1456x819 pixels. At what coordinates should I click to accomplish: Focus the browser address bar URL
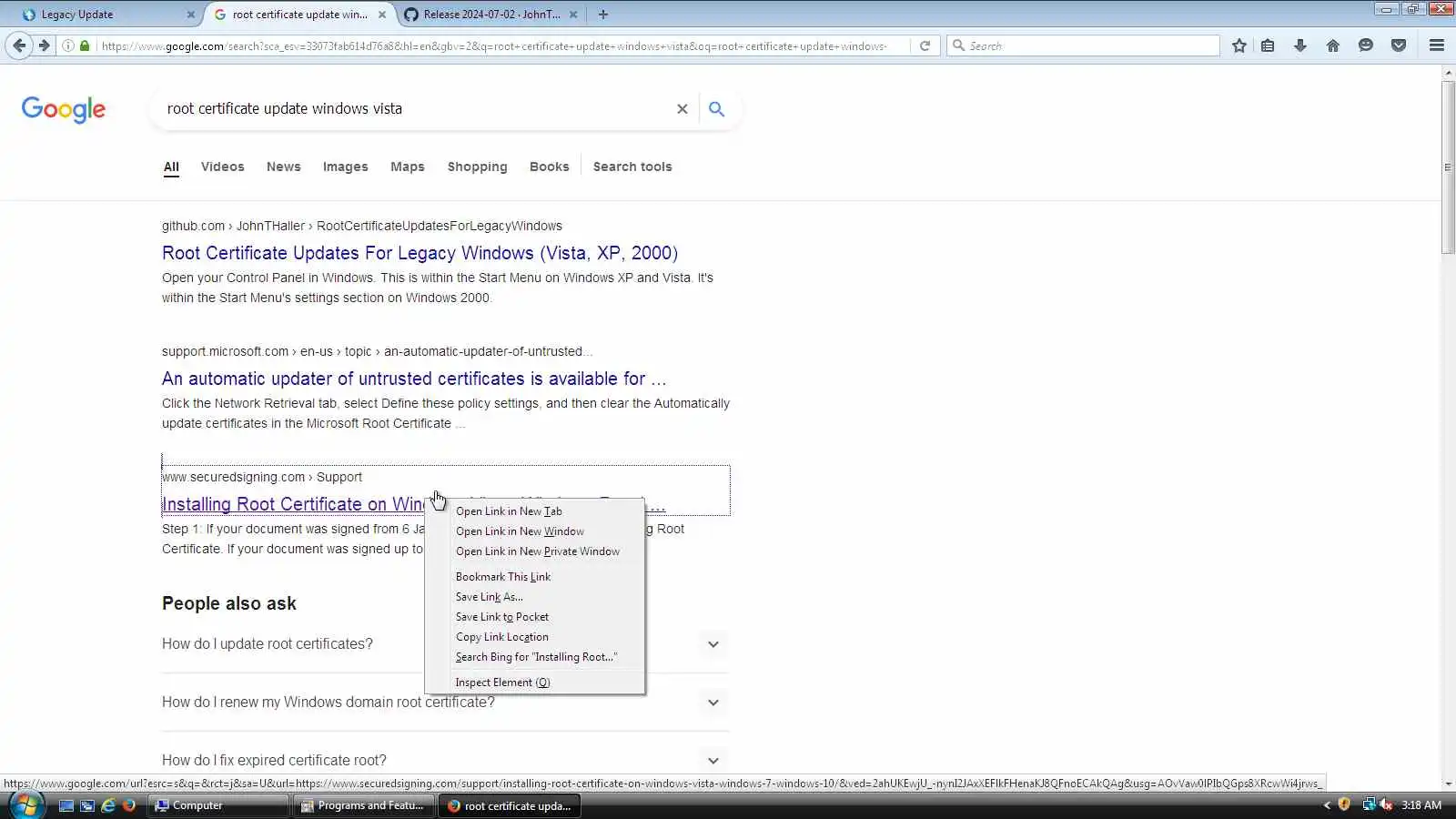point(493,45)
